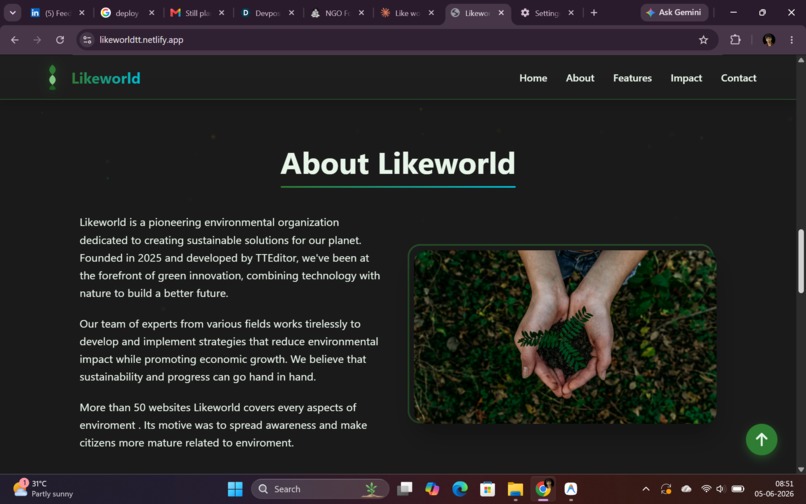This screenshot has height=504, width=806.
Task: Show hidden system tray icons
Action: [646, 489]
